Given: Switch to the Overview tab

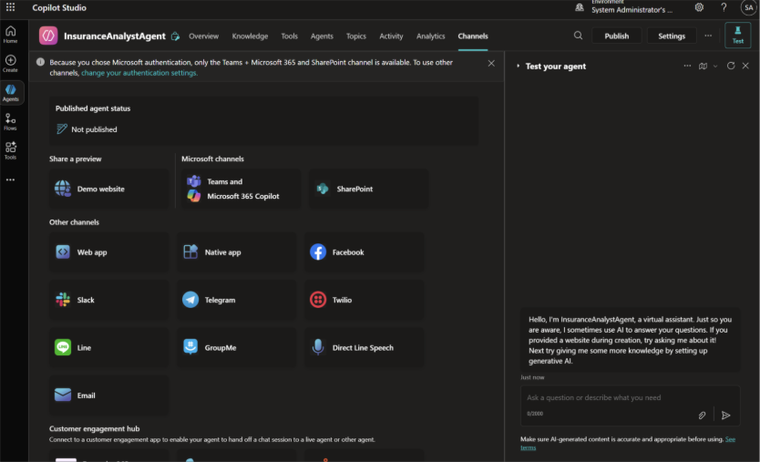Looking at the screenshot, I should [204, 36].
